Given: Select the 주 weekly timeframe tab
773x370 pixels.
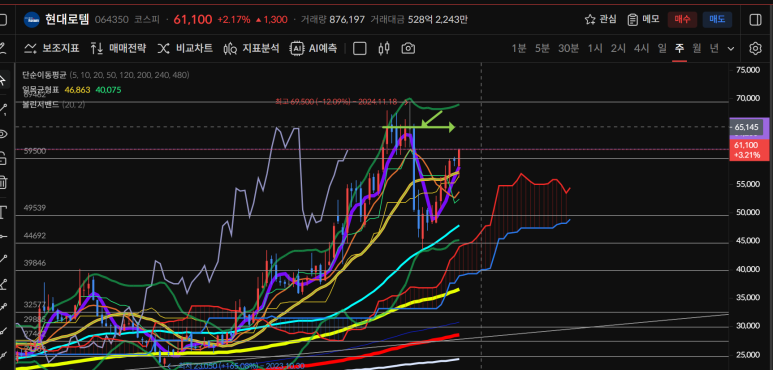Looking at the screenshot, I should tap(679, 48).
